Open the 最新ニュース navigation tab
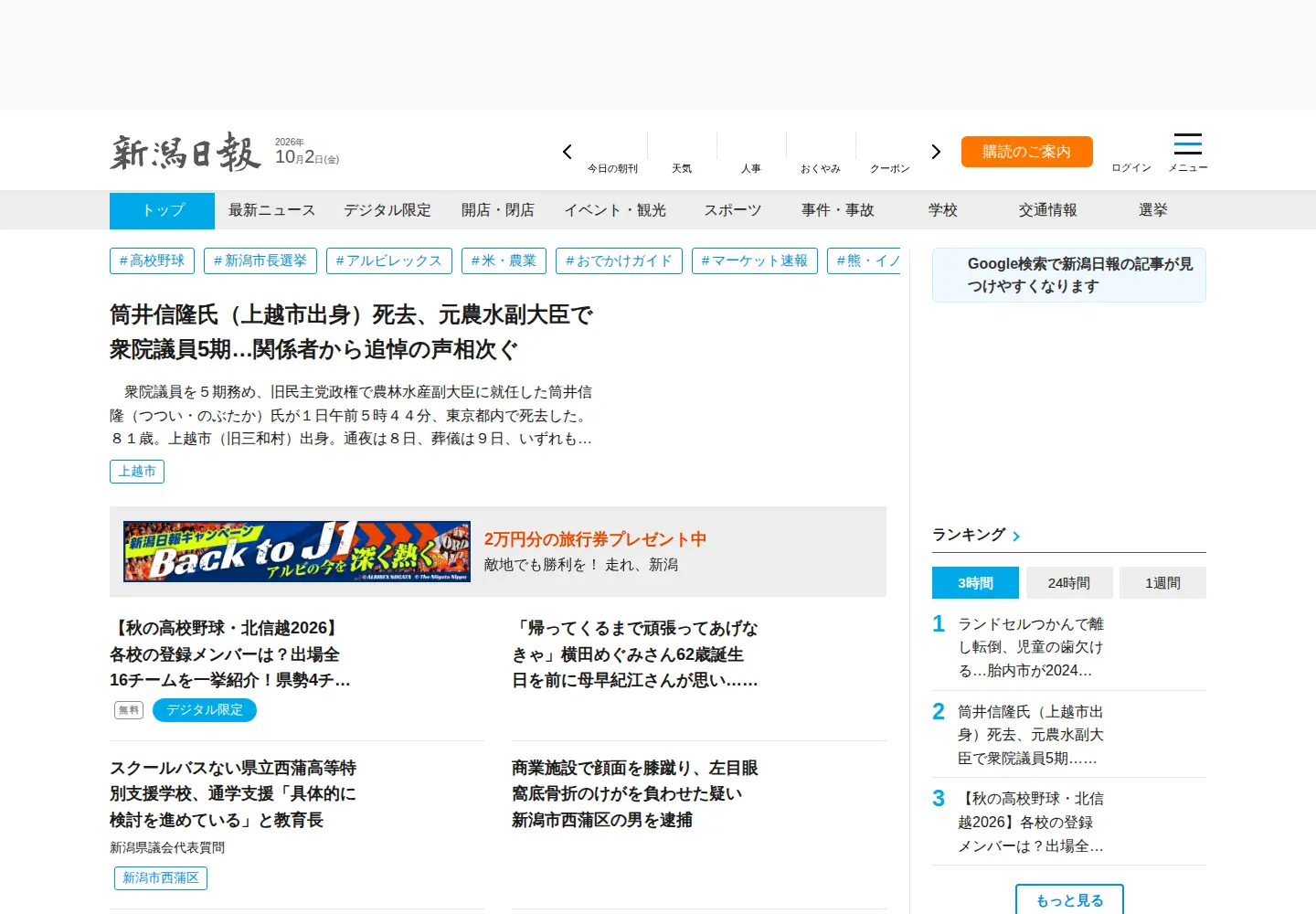 [x=271, y=210]
